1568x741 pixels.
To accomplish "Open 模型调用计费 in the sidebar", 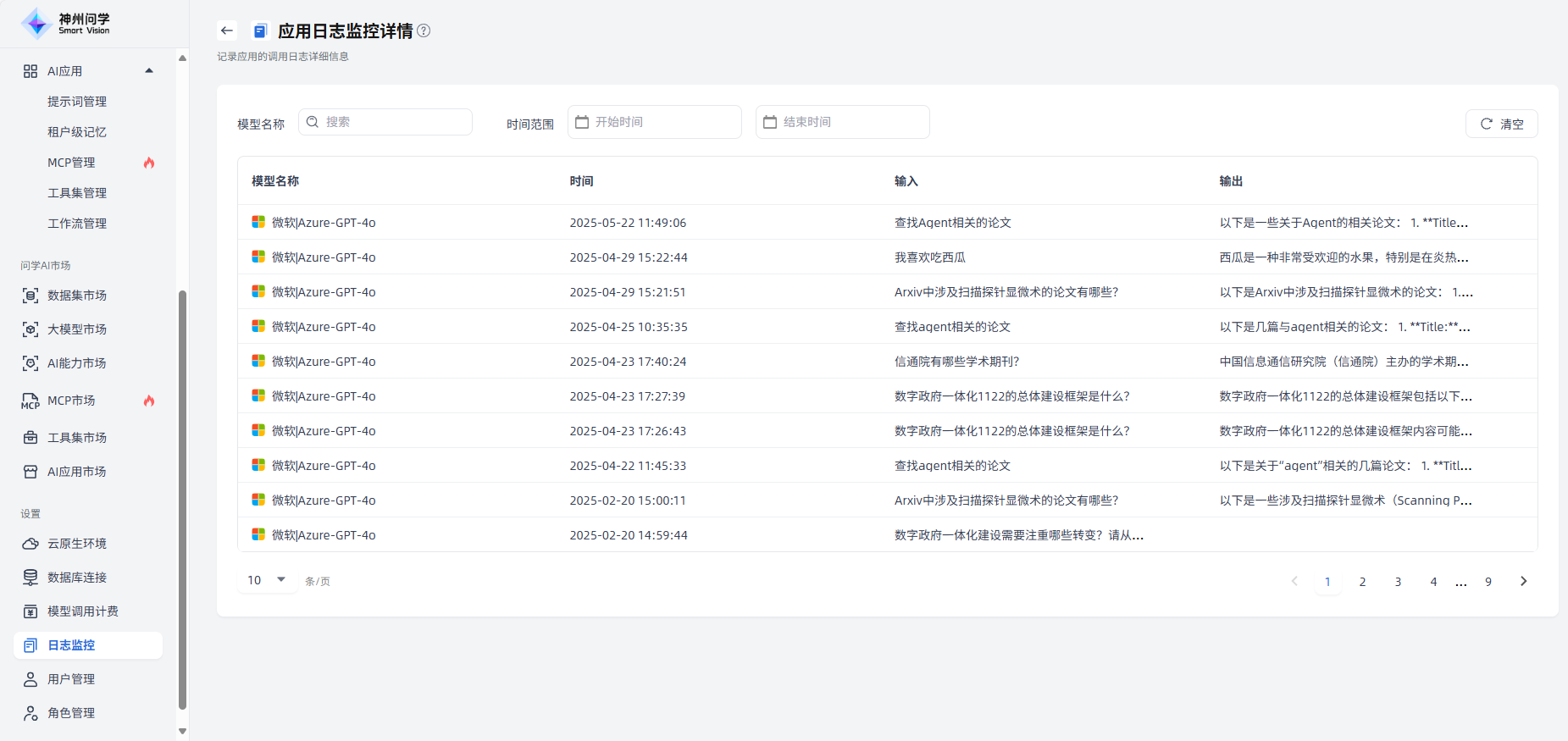I will click(x=82, y=611).
